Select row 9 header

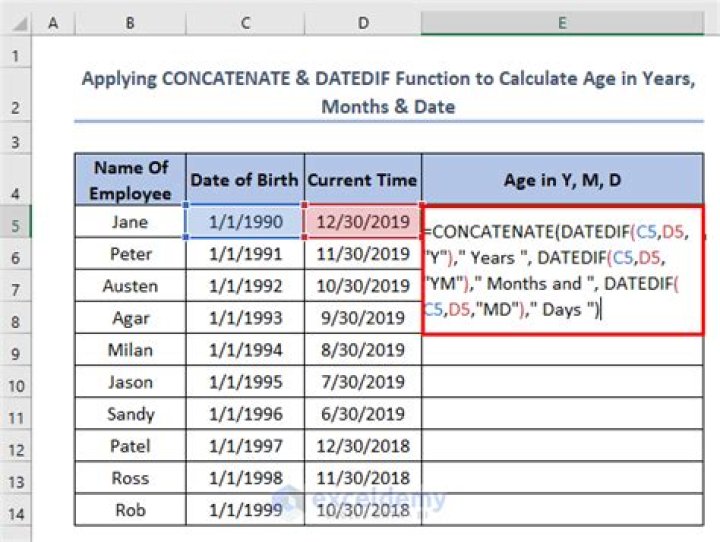pyautogui.click(x=16, y=350)
